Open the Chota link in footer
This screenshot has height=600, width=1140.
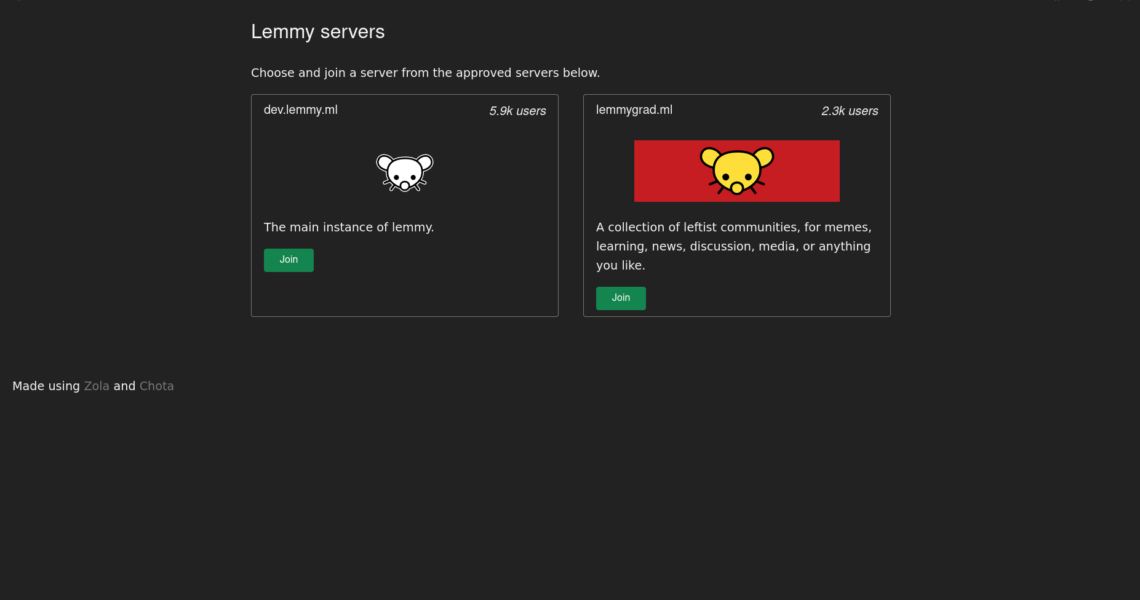coord(156,386)
